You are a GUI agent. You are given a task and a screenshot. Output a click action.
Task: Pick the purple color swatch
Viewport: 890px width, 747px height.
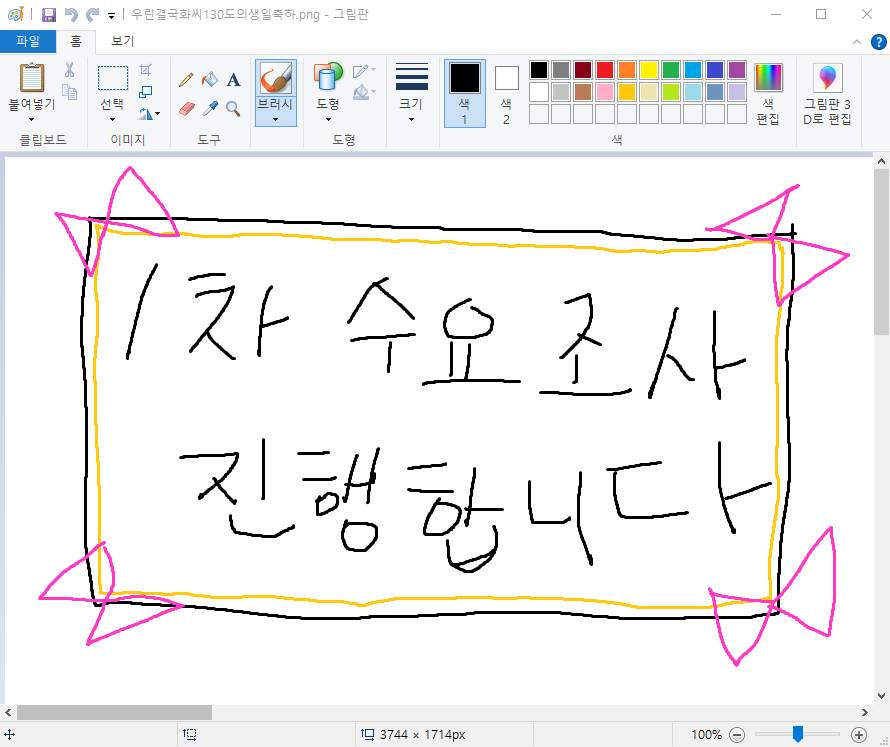(737, 70)
